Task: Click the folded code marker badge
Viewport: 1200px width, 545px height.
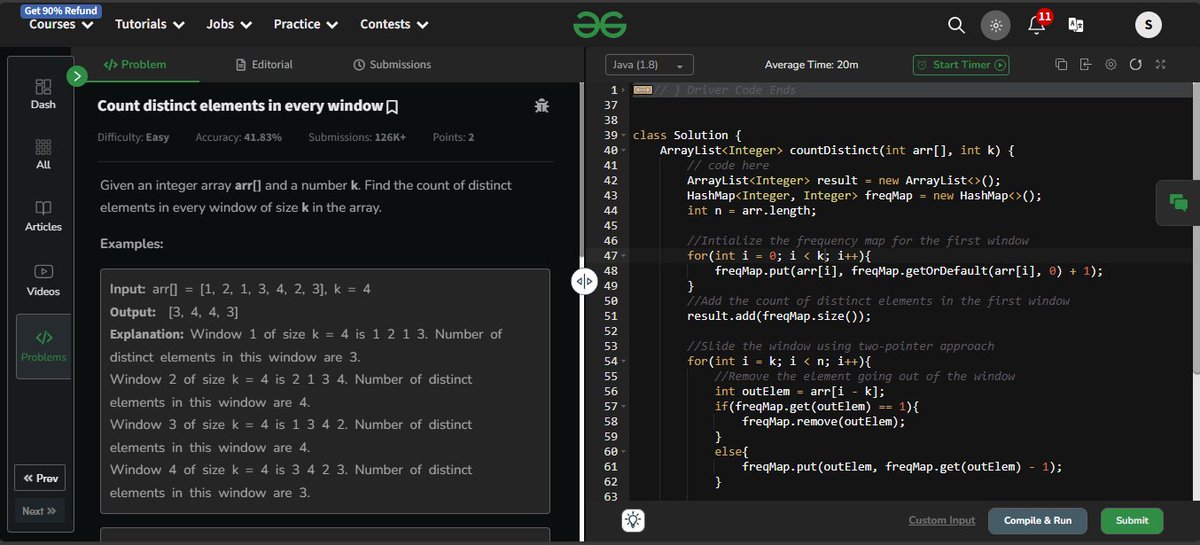Action: click(x=643, y=90)
